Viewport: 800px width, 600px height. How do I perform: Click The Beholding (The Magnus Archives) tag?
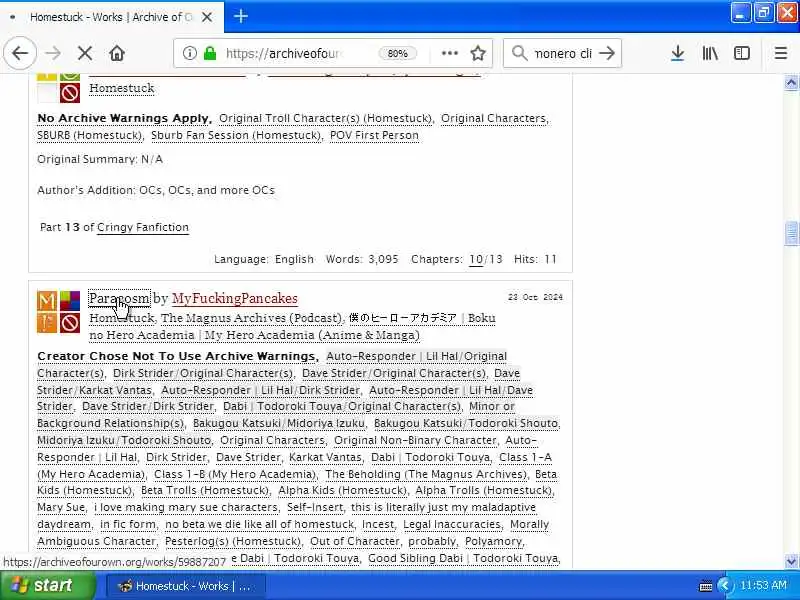426,474
